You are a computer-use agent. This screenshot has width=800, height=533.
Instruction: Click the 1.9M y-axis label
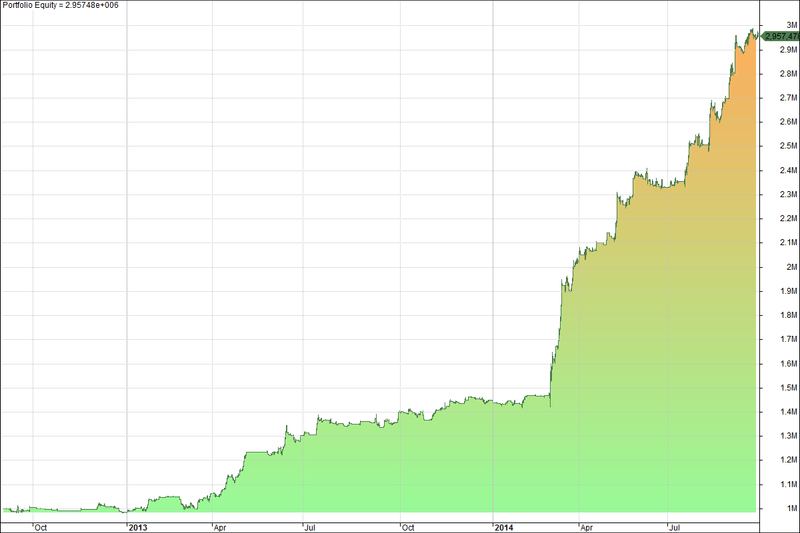[789, 291]
